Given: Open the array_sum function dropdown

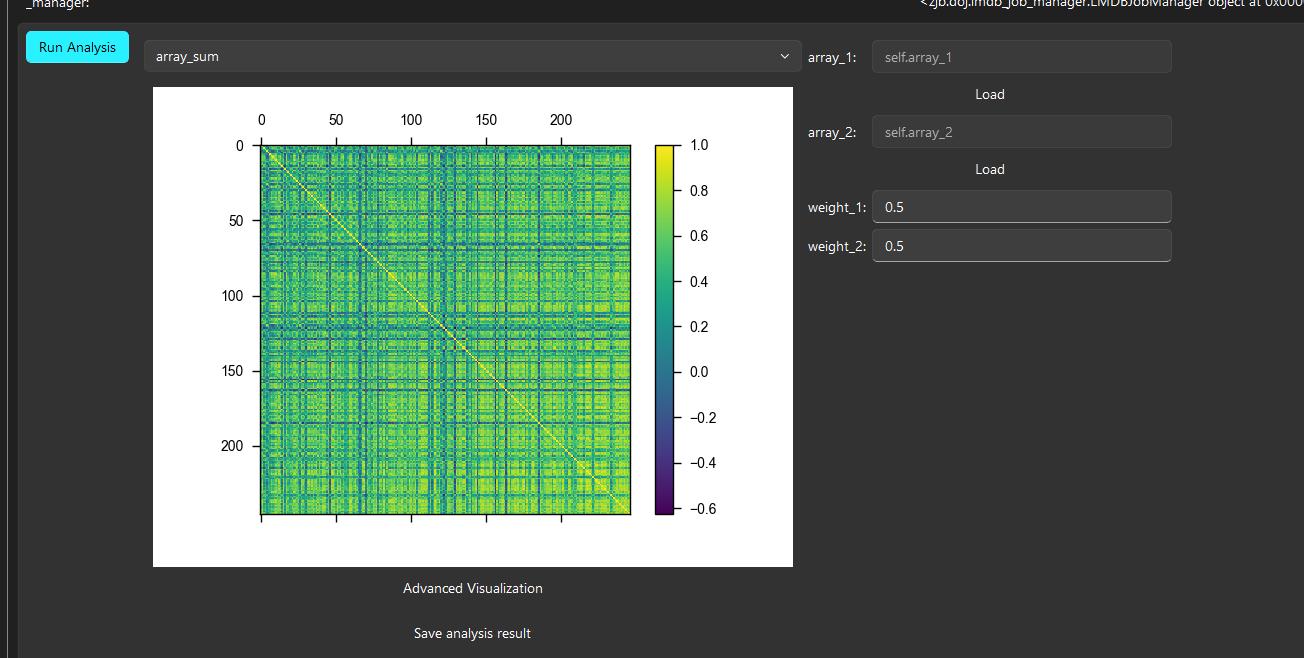Looking at the screenshot, I should 472,57.
